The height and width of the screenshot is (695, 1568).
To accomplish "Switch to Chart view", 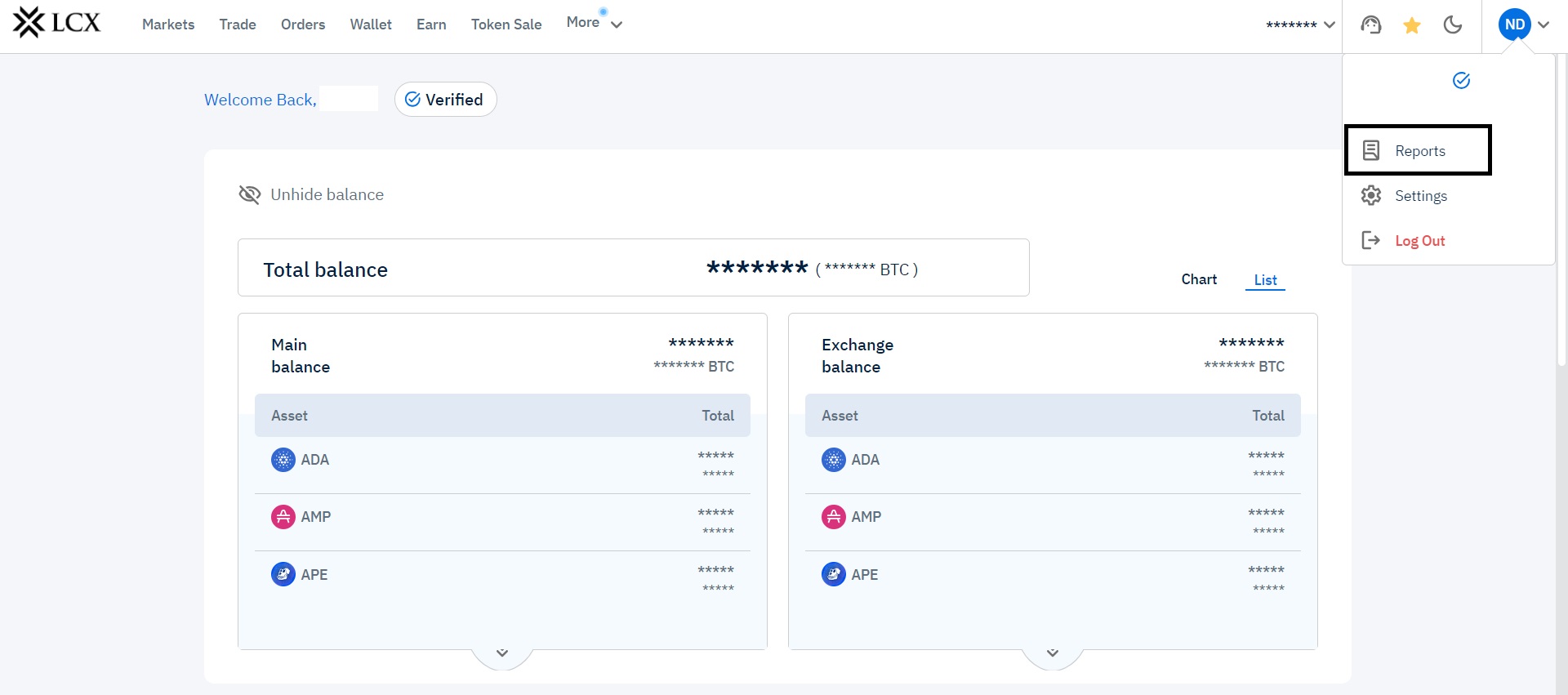I will [x=1198, y=279].
